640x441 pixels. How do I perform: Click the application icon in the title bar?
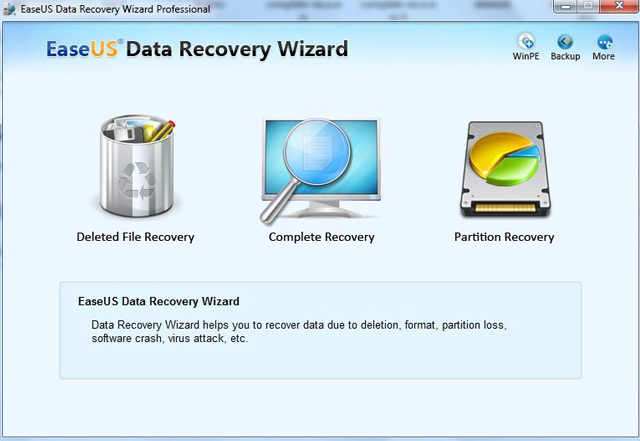click(9, 9)
